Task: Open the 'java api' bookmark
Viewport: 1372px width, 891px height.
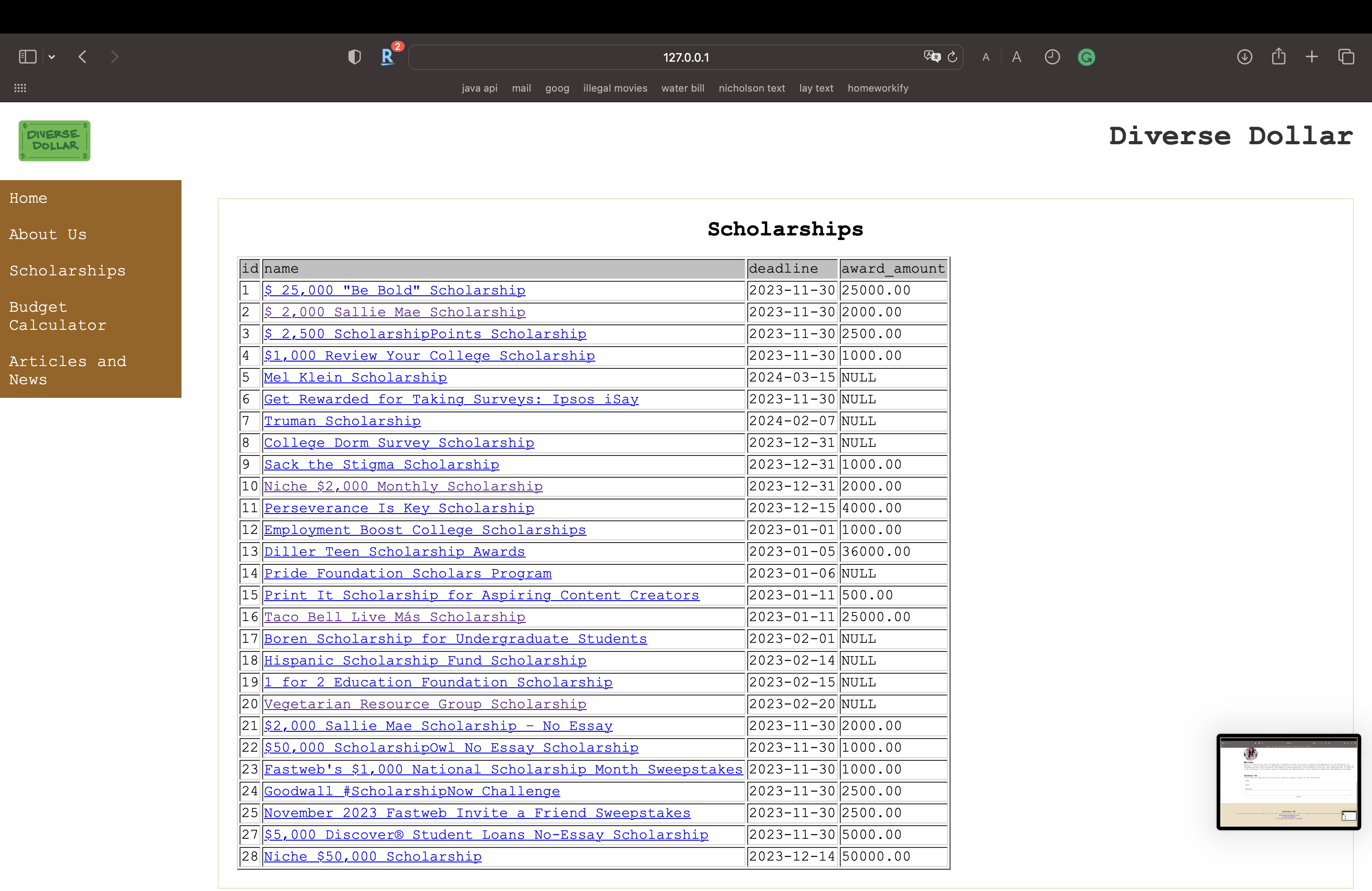Action: [x=479, y=88]
